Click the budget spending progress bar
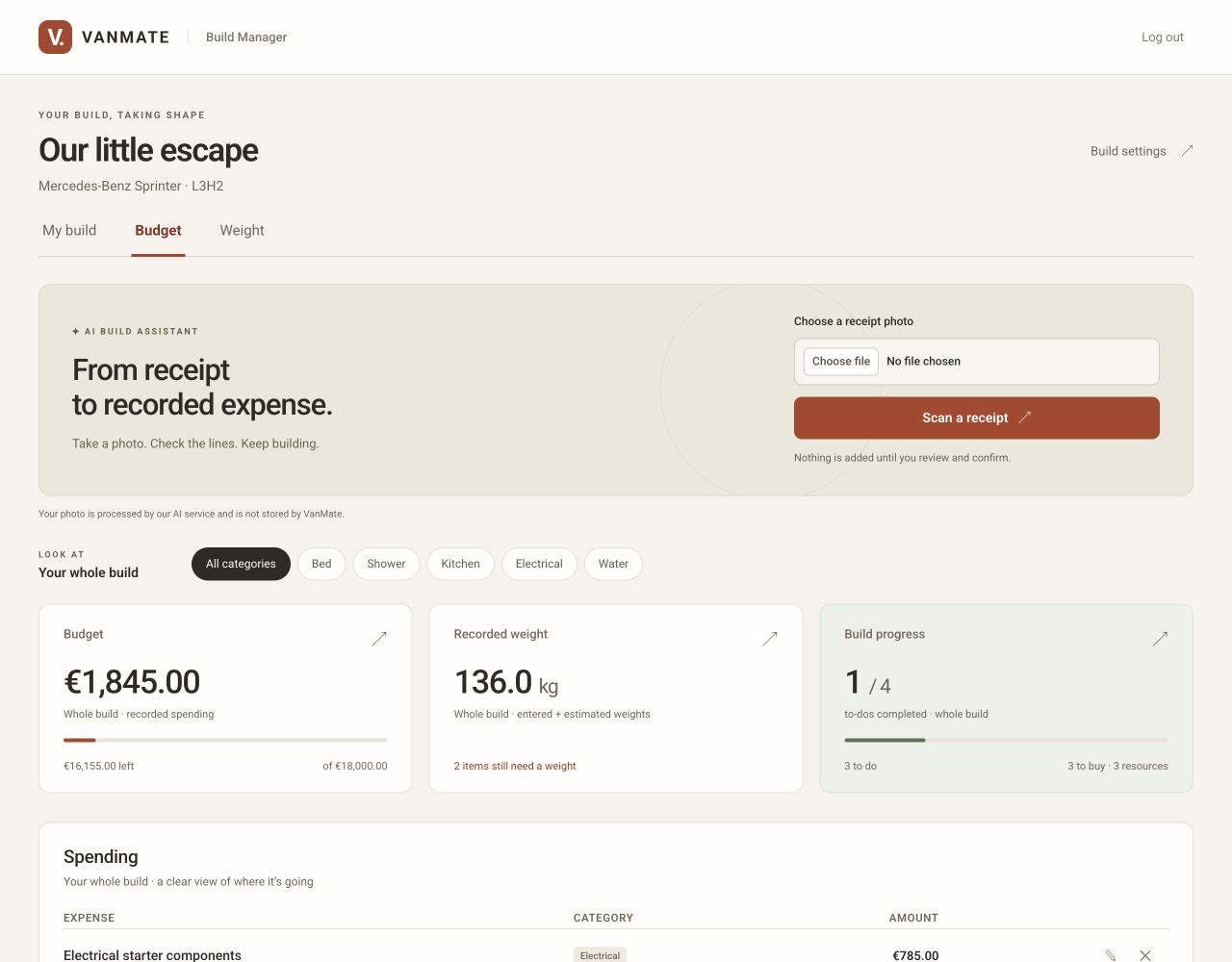 pyautogui.click(x=225, y=740)
